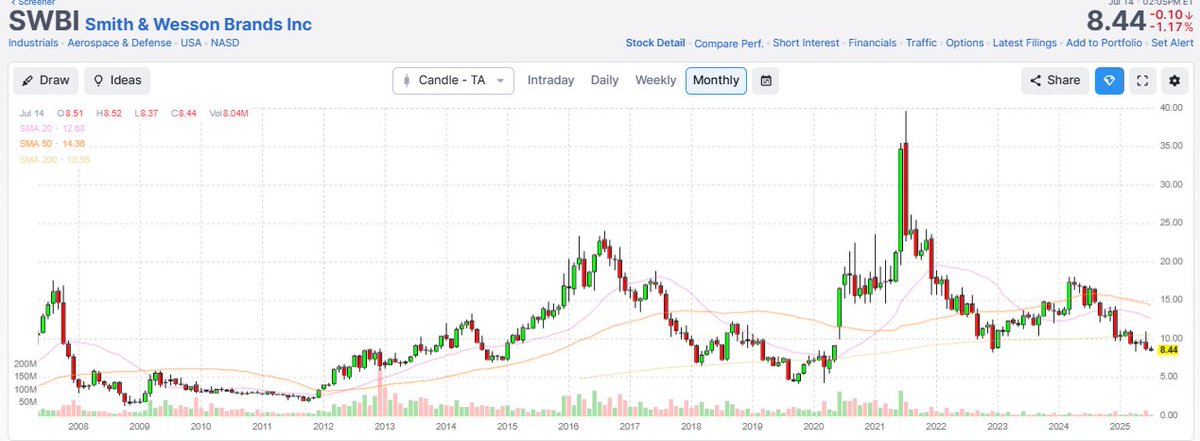Click the 2025 label on time axis
Viewport: 1200px width, 441px height.
[1120, 425]
